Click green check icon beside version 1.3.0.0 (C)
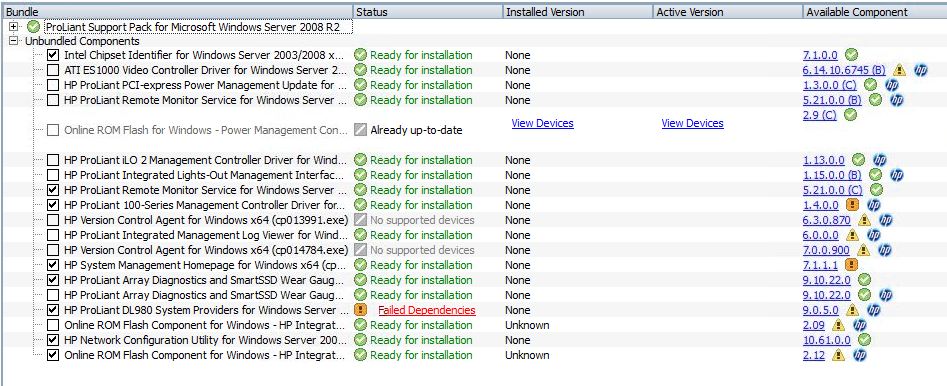 click(870, 85)
